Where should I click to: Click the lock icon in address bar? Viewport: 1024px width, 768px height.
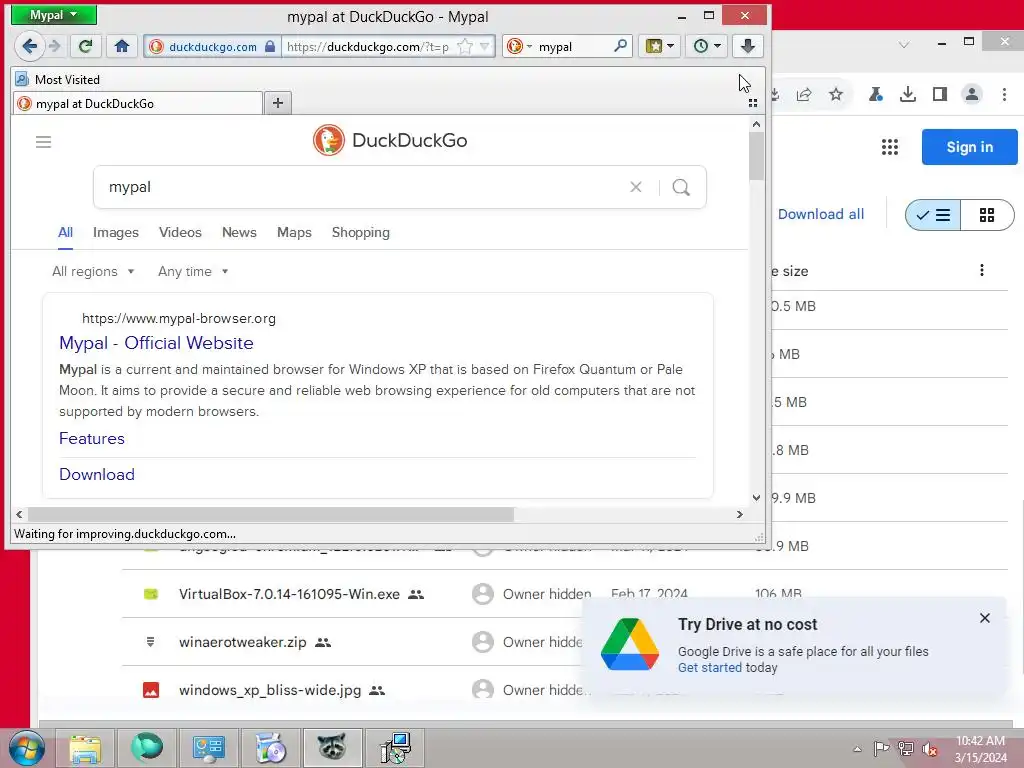tap(270, 46)
